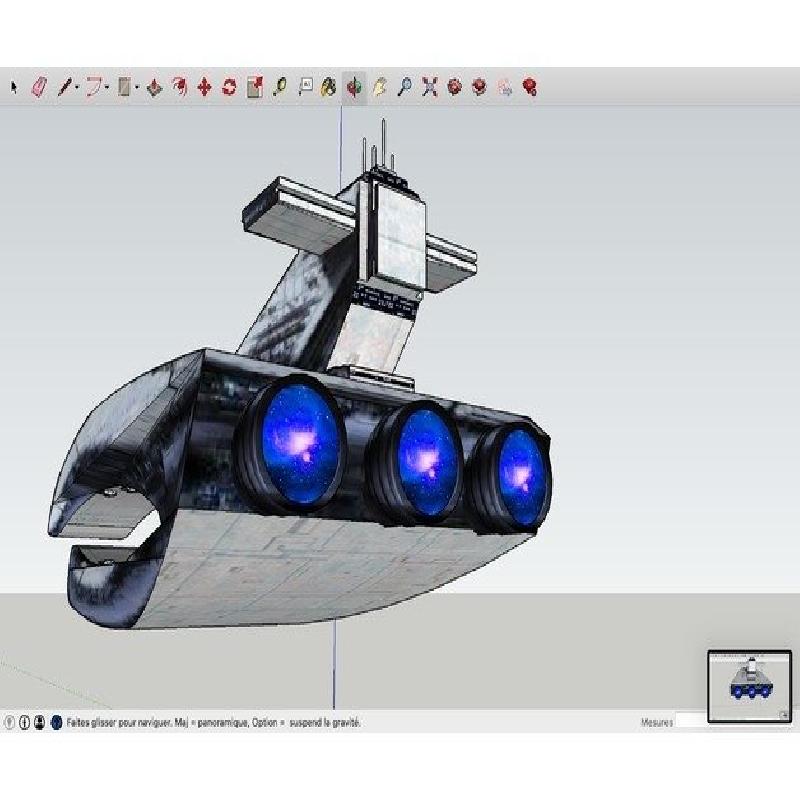This screenshot has width=800, height=800.
Task: Open the Line tool dropdown arrow
Action: [x=77, y=88]
